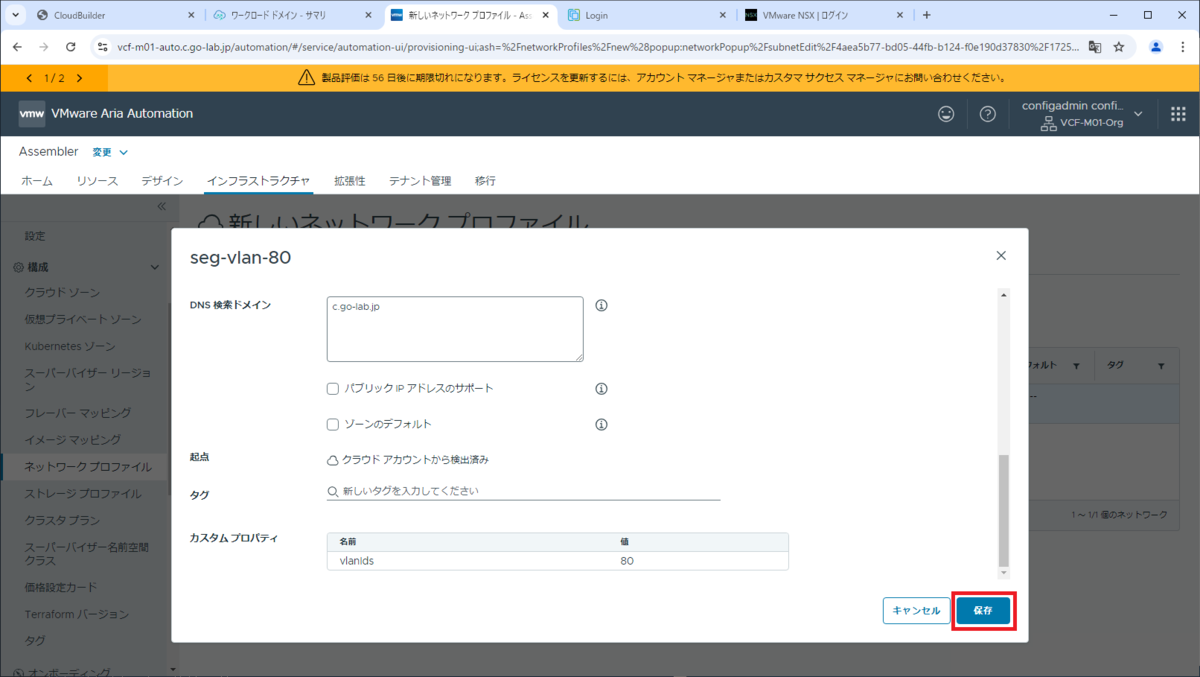
Task: Show info icon beside ゾーンのデフォルト
Action: pyautogui.click(x=602, y=424)
